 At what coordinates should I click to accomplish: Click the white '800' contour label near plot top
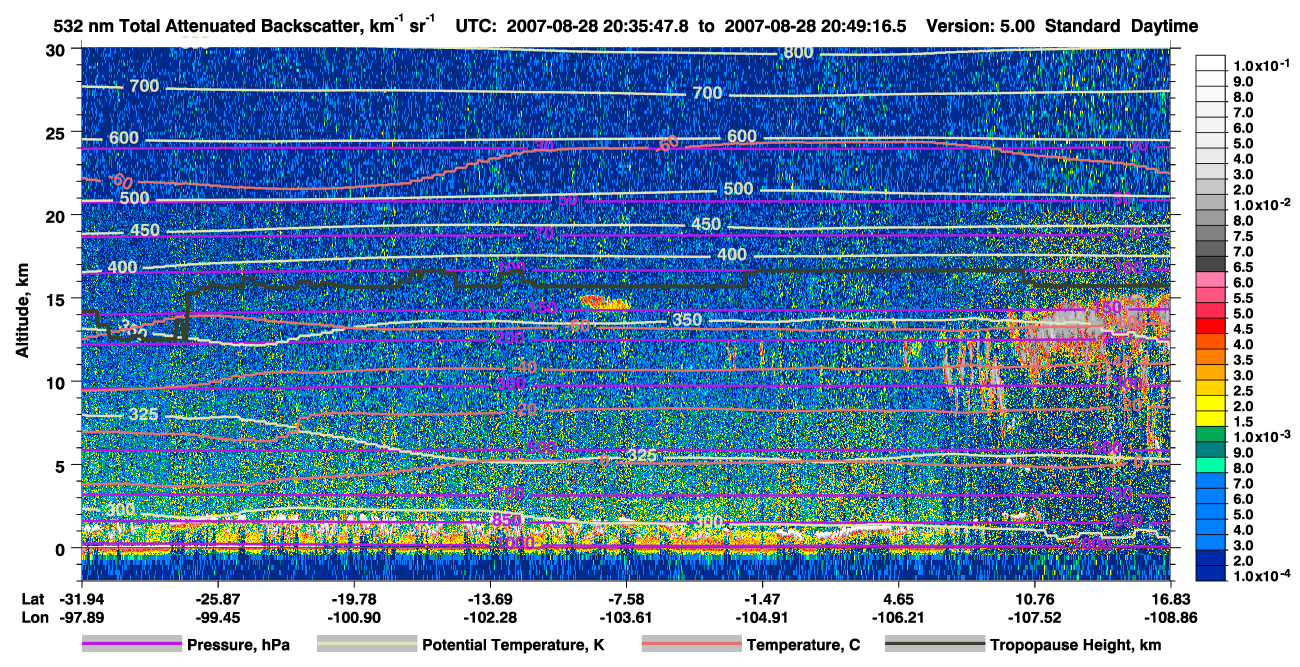point(798,52)
